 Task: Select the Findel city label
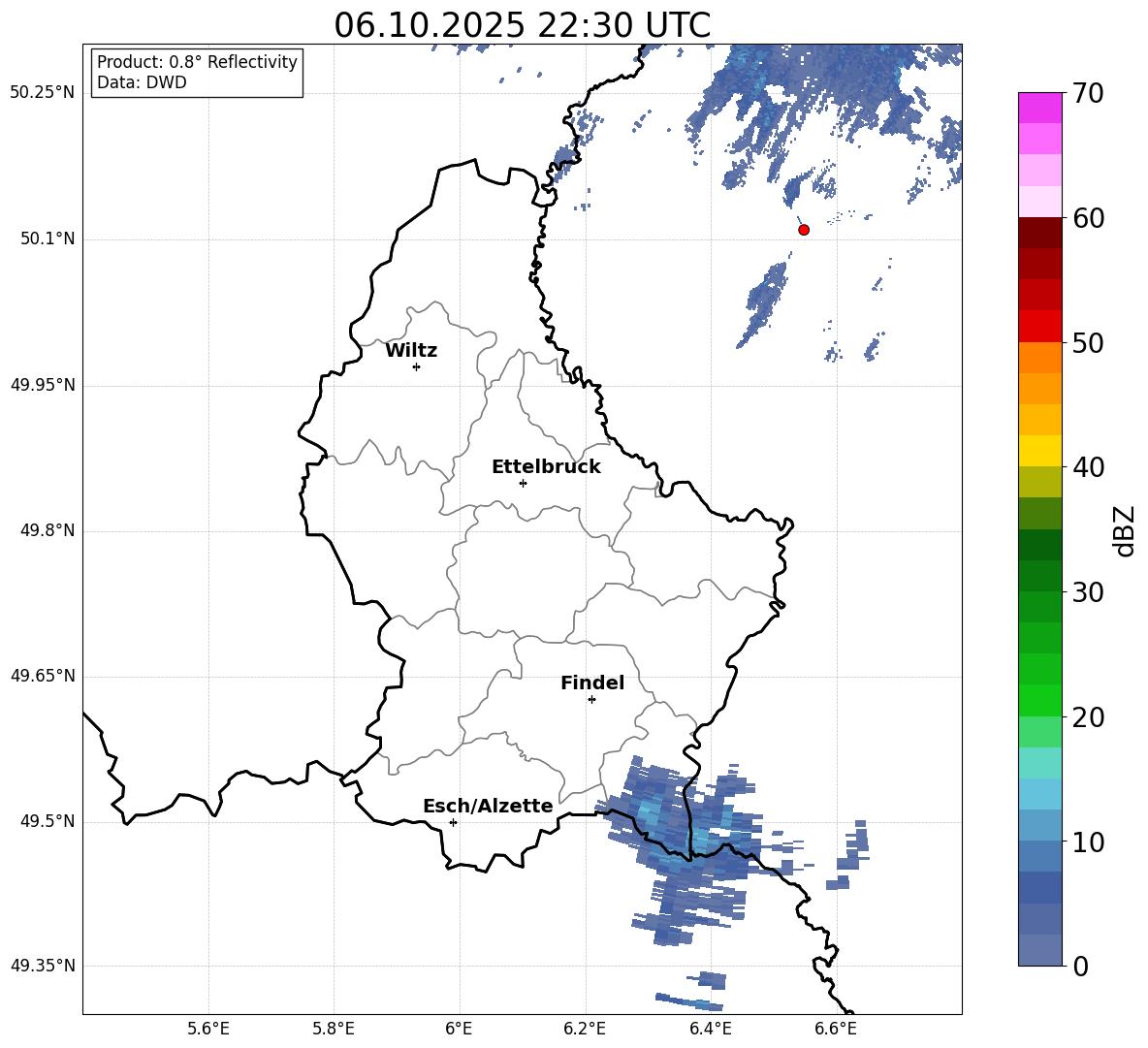pyautogui.click(x=592, y=683)
